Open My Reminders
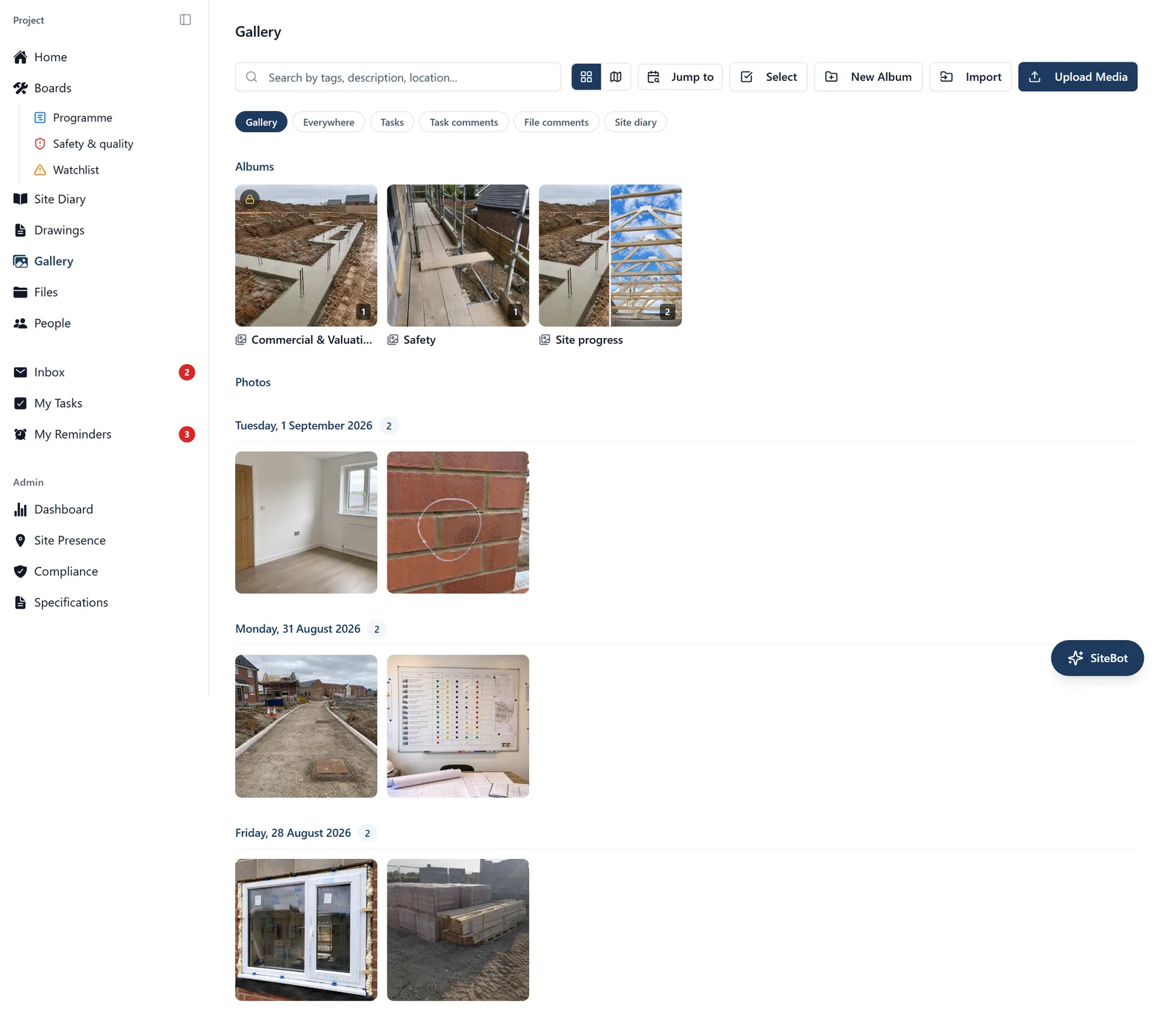 103,434
